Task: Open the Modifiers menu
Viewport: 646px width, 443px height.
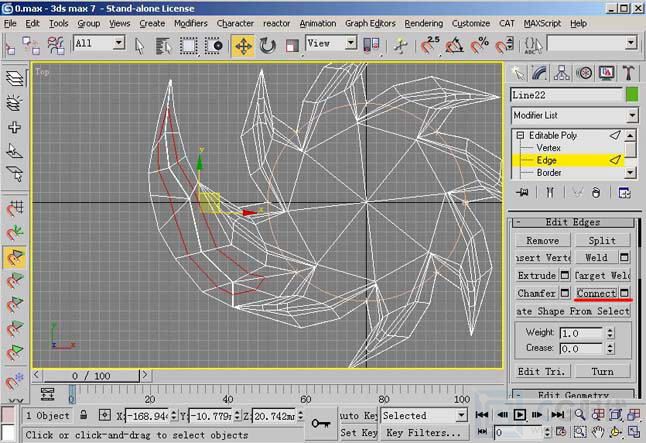Action: pos(191,23)
